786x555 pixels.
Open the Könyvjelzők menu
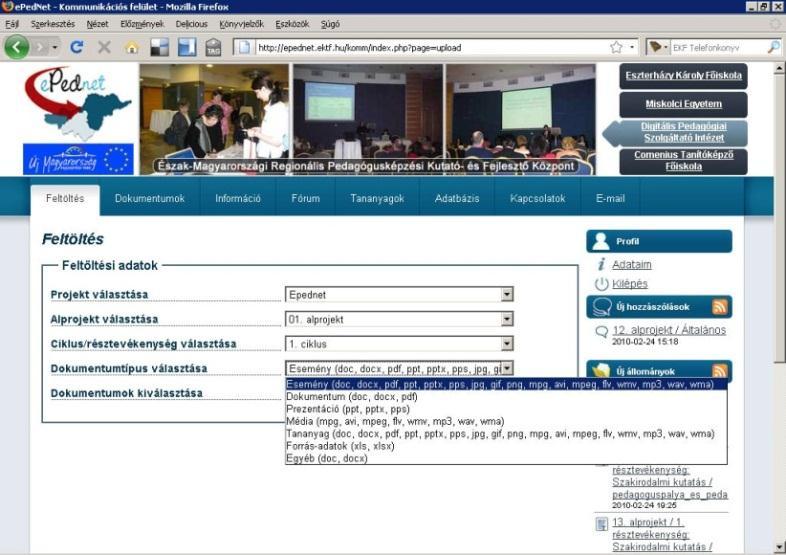(241, 24)
